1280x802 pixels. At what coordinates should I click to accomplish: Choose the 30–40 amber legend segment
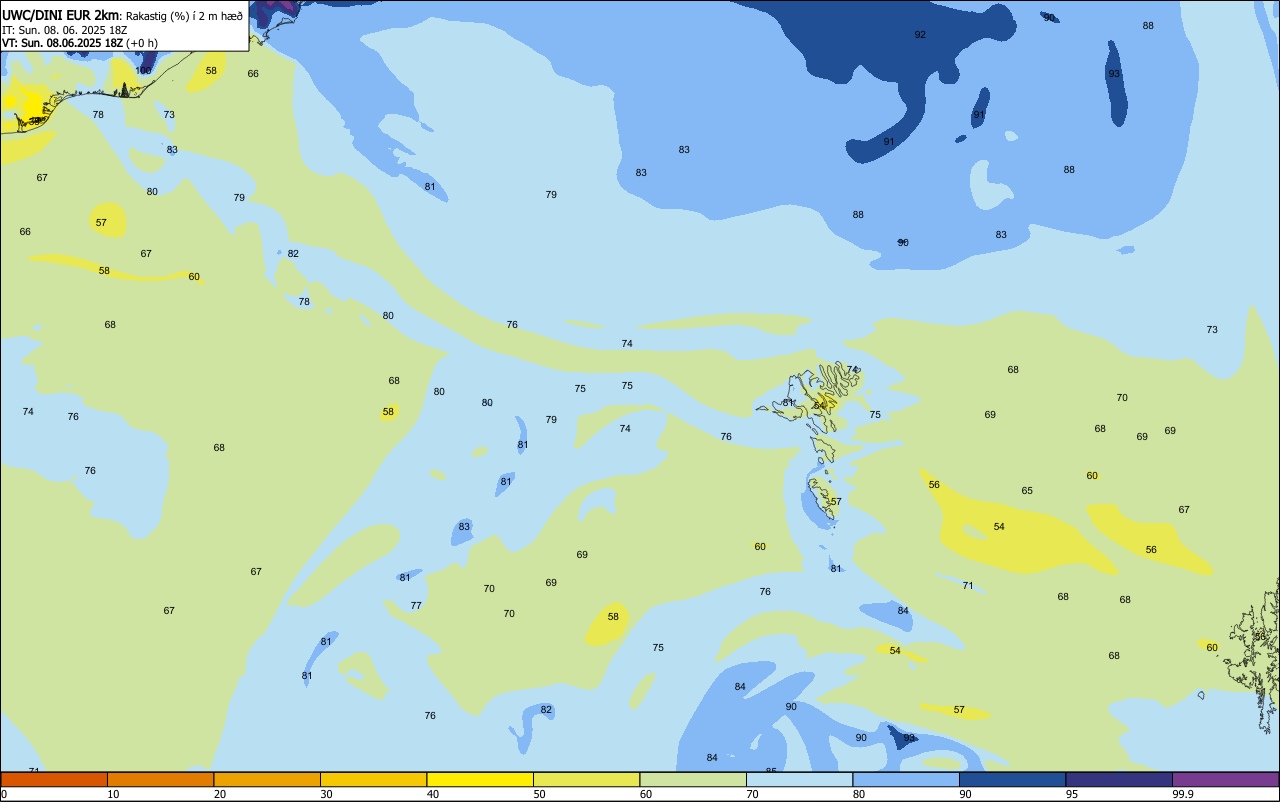[373, 779]
